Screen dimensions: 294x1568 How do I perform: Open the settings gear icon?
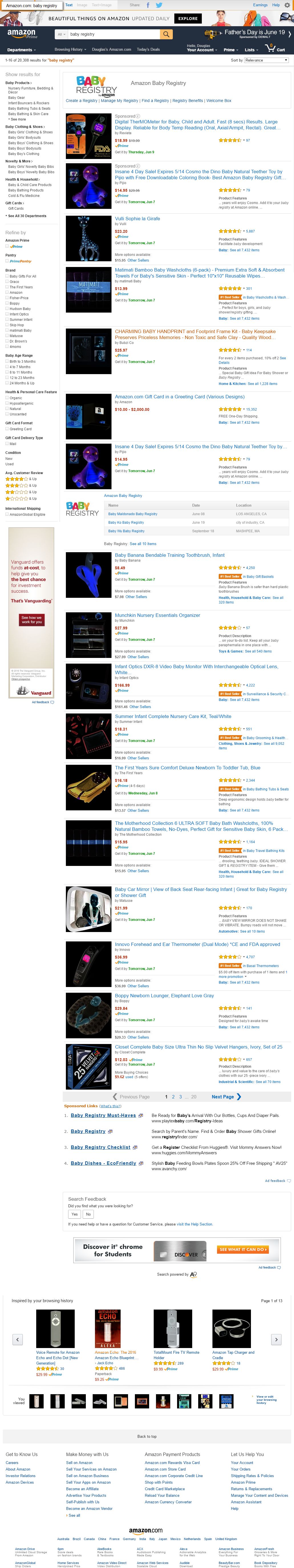tap(287, 5)
